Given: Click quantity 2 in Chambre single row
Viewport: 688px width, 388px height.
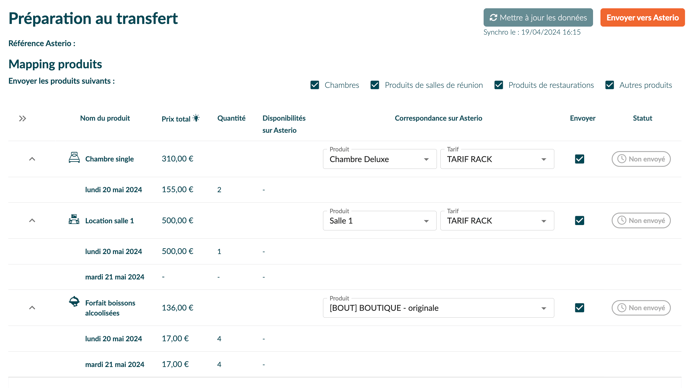Looking at the screenshot, I should (219, 190).
